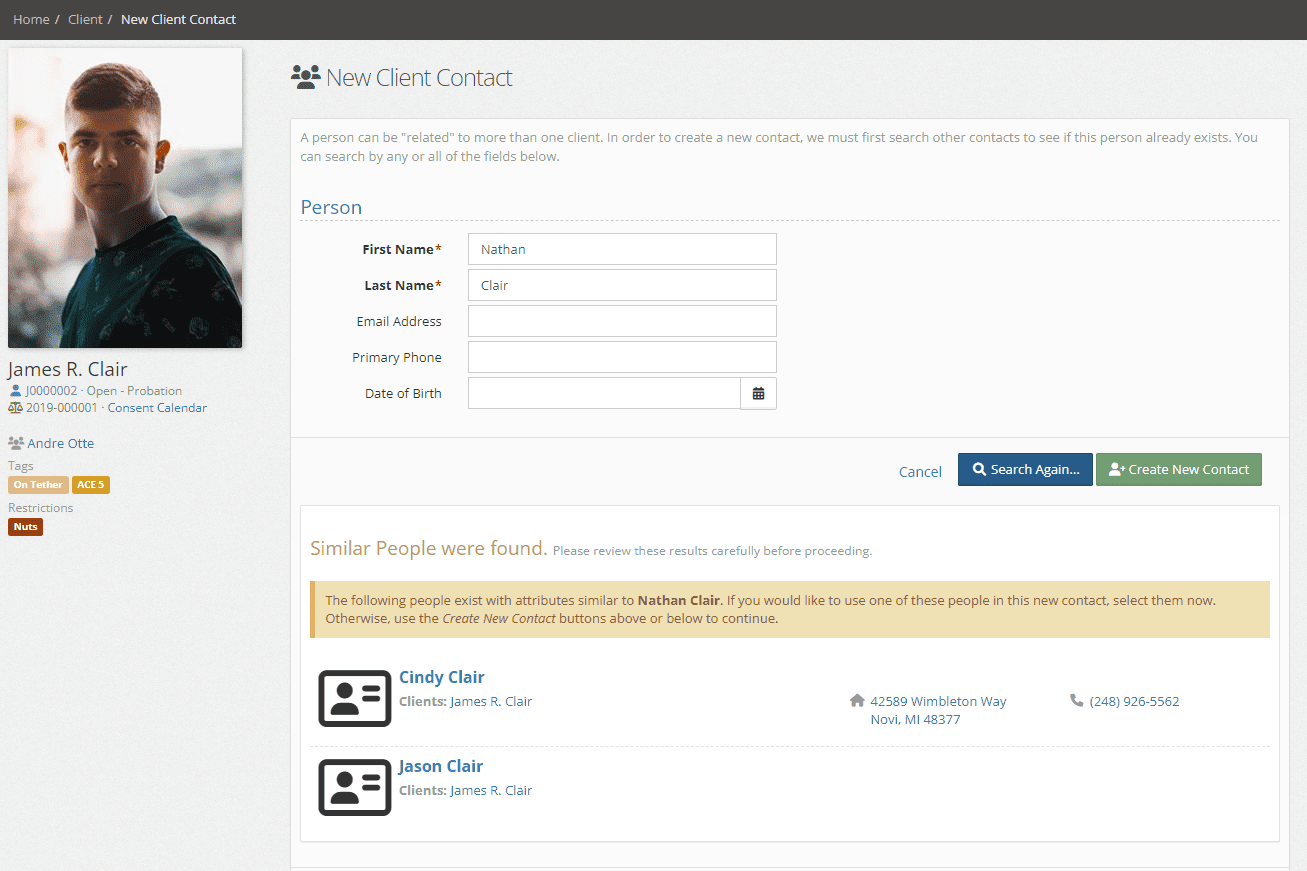Select Cindy Clair from similar people results
Screen dimensions: 1307x871
tap(441, 677)
